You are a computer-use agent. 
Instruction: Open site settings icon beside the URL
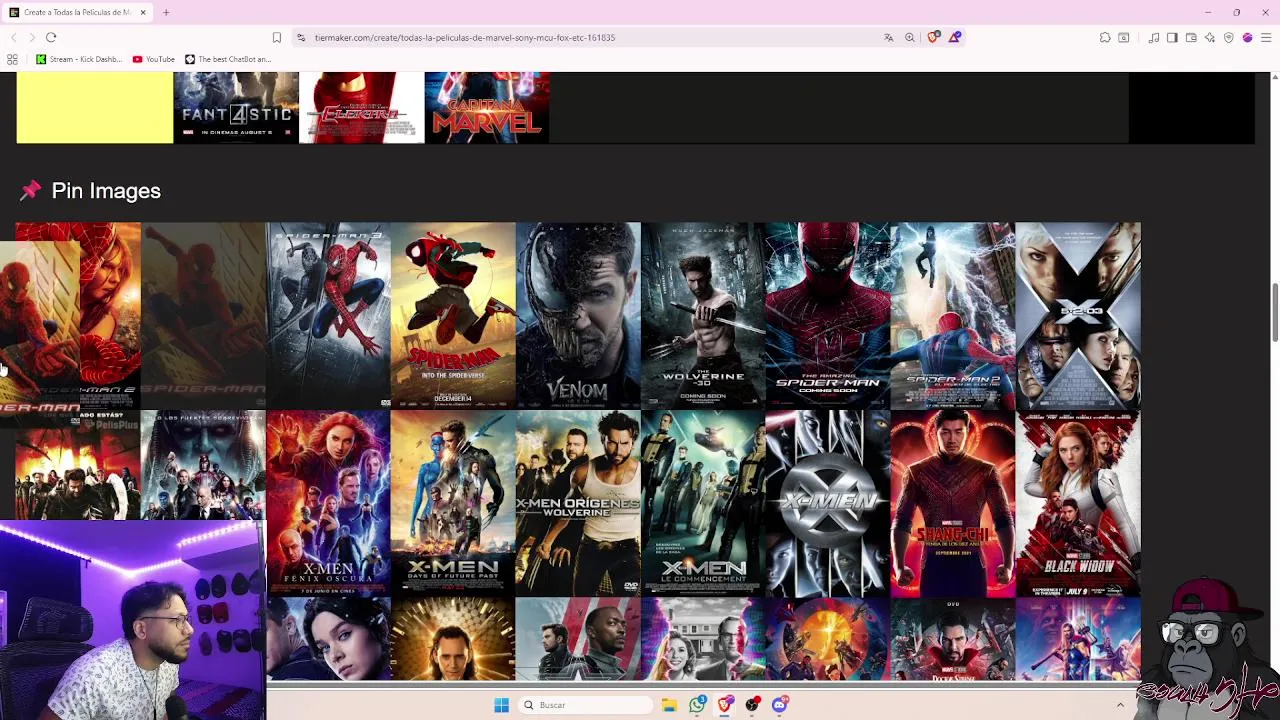pos(301,37)
